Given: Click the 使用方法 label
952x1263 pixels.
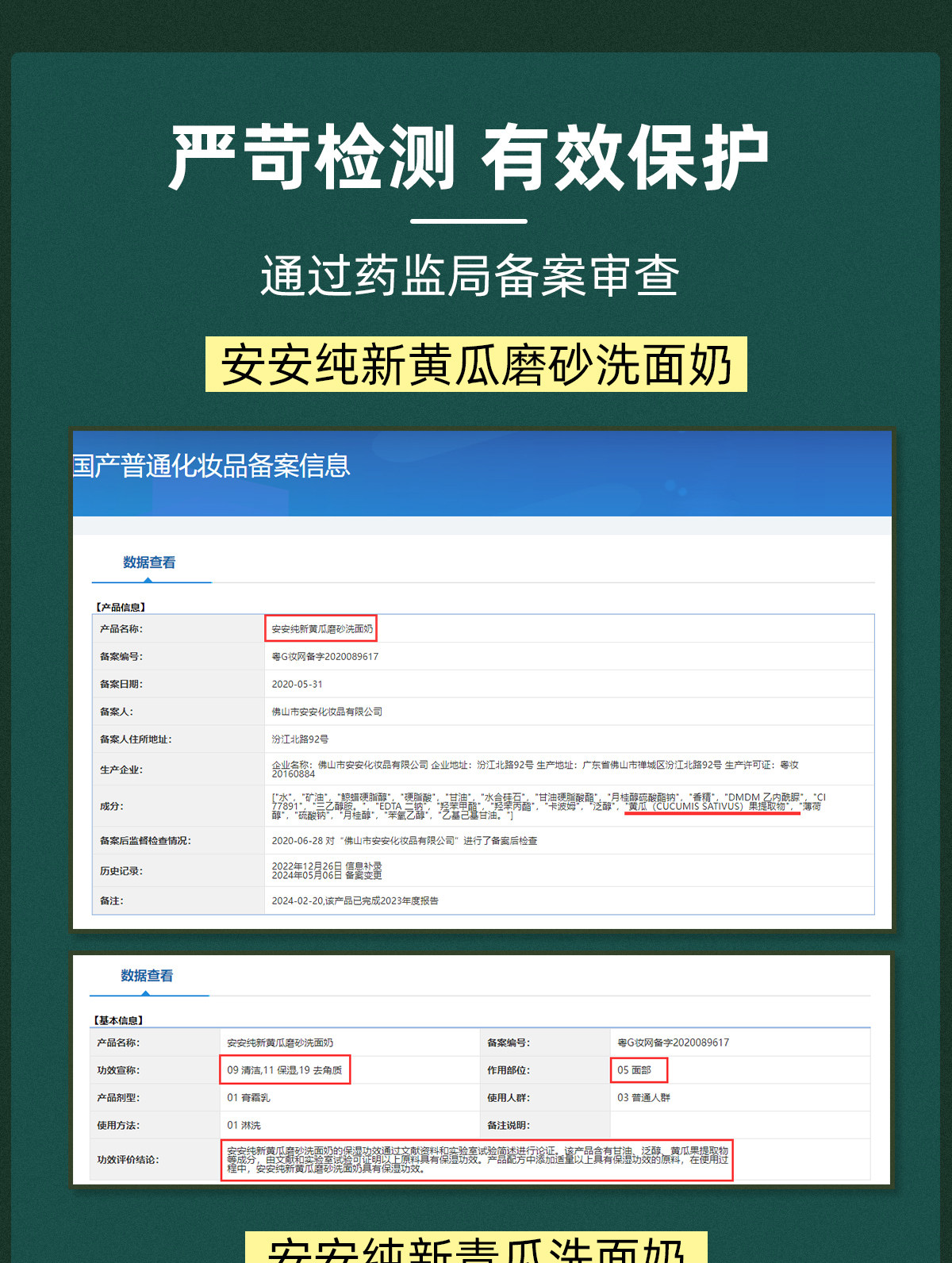Looking at the screenshot, I should pos(118,1126).
